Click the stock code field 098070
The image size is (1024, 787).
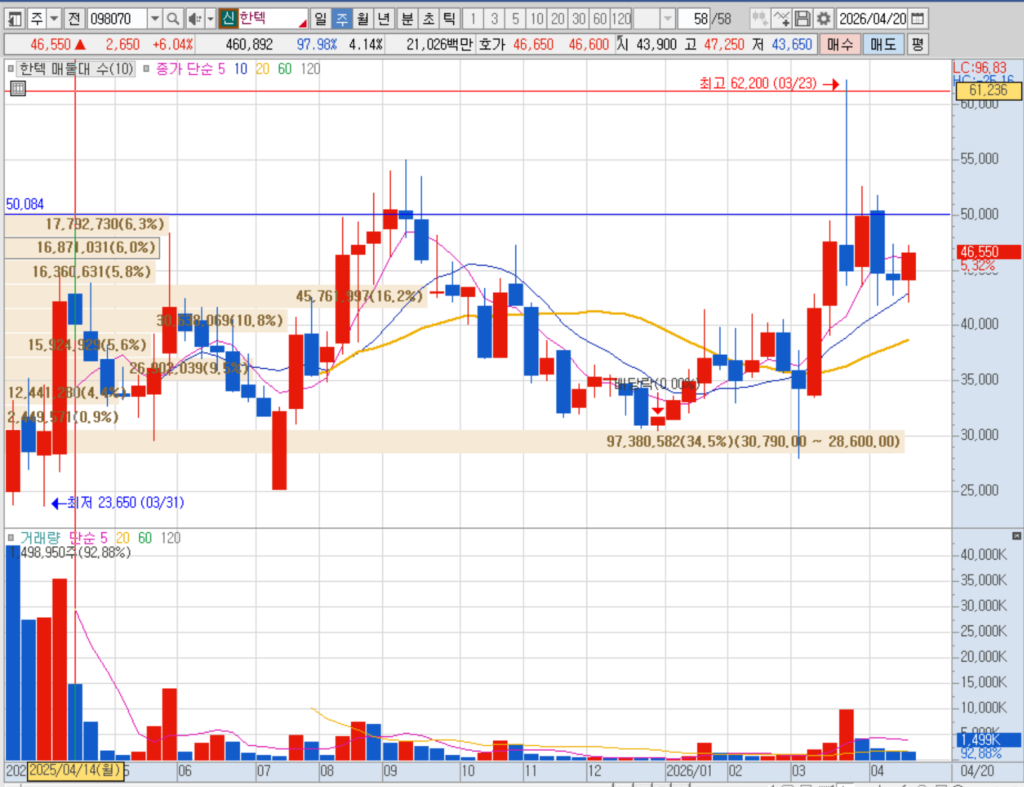pos(118,18)
